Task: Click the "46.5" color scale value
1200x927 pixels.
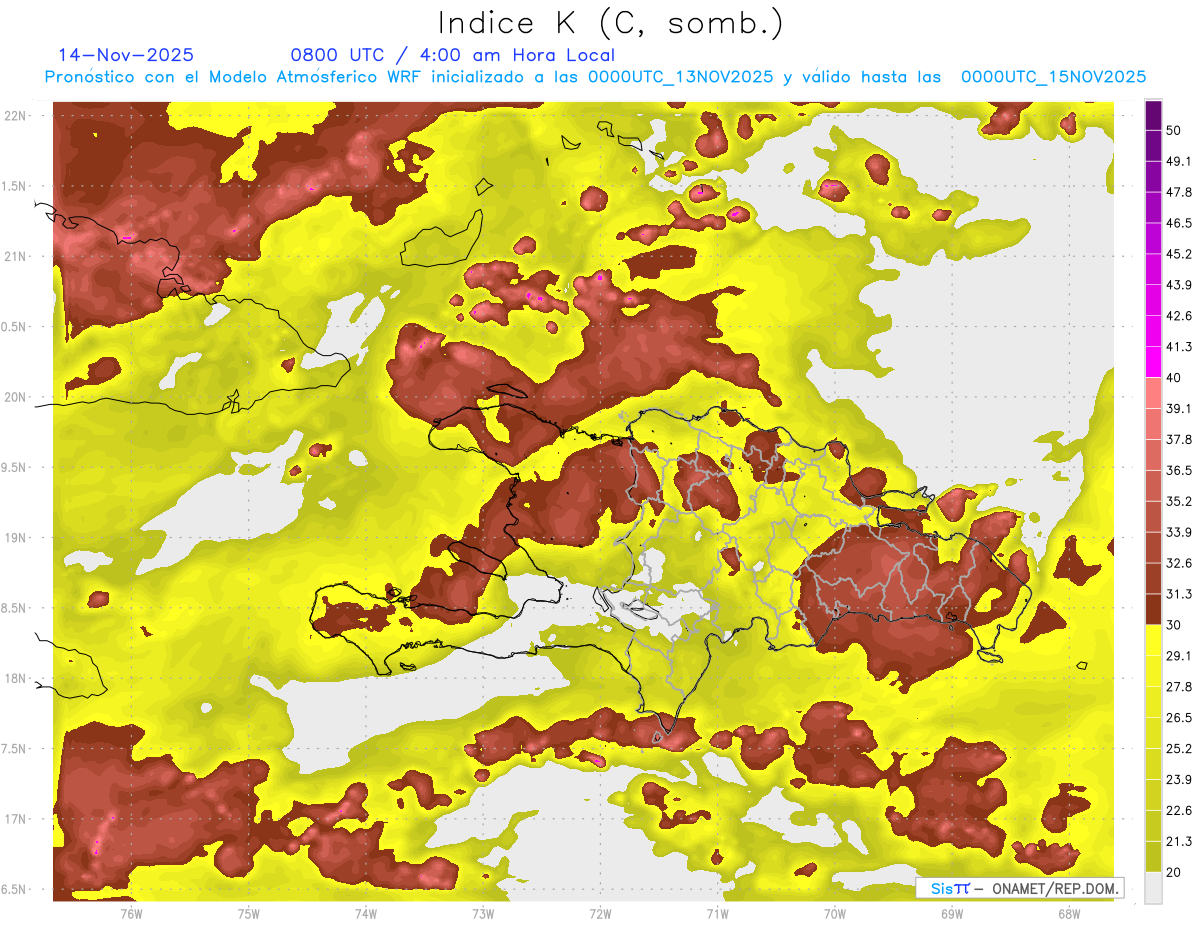Action: 1179,223
